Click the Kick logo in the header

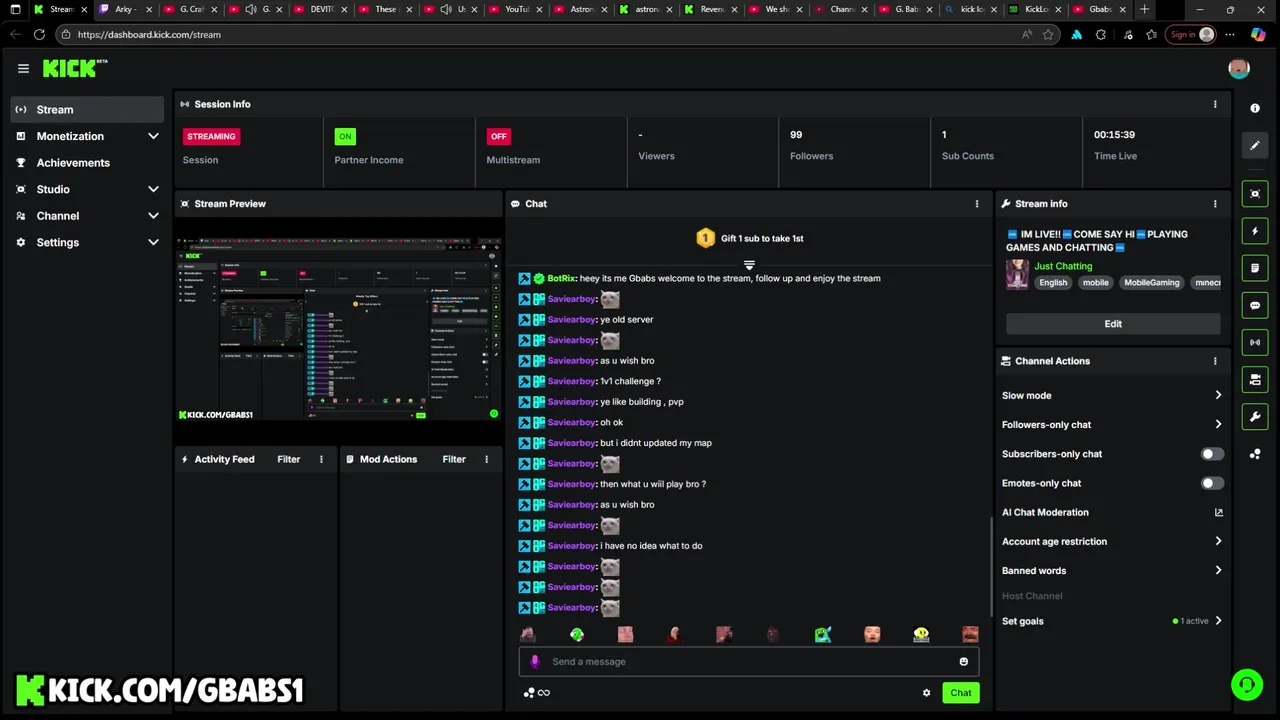click(x=74, y=68)
